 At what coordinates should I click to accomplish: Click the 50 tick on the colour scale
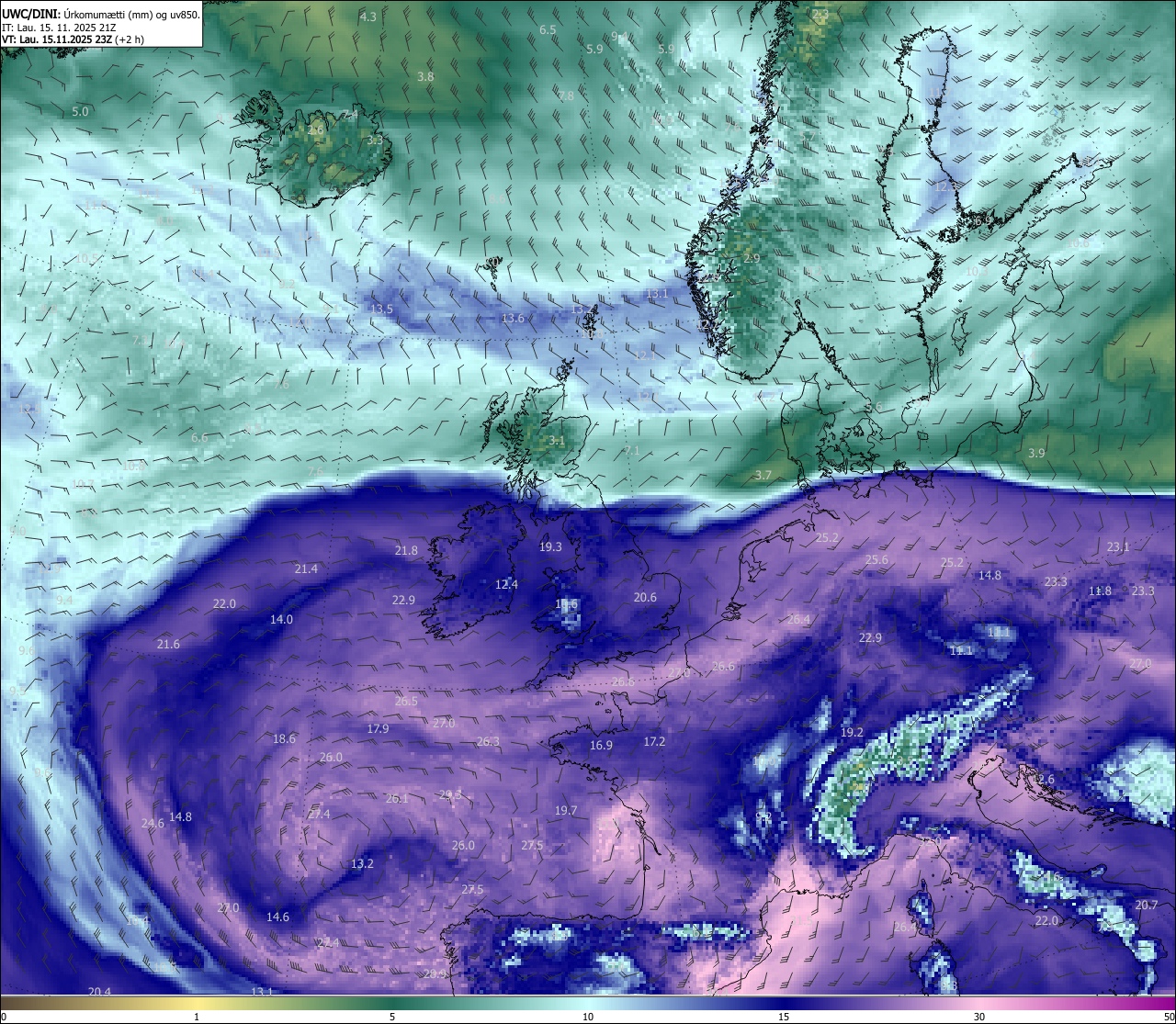1168,1017
